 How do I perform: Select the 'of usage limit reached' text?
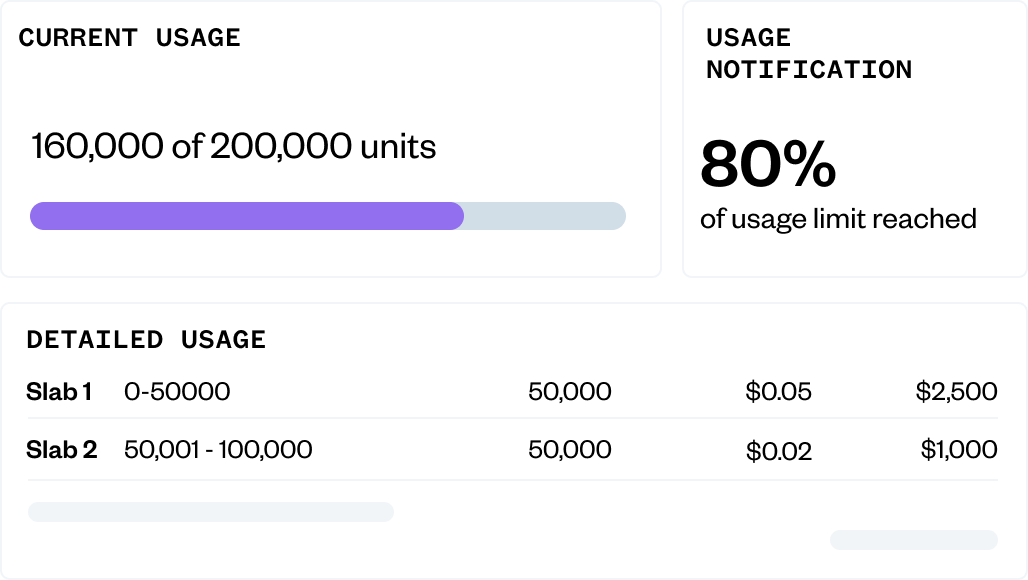click(x=840, y=219)
